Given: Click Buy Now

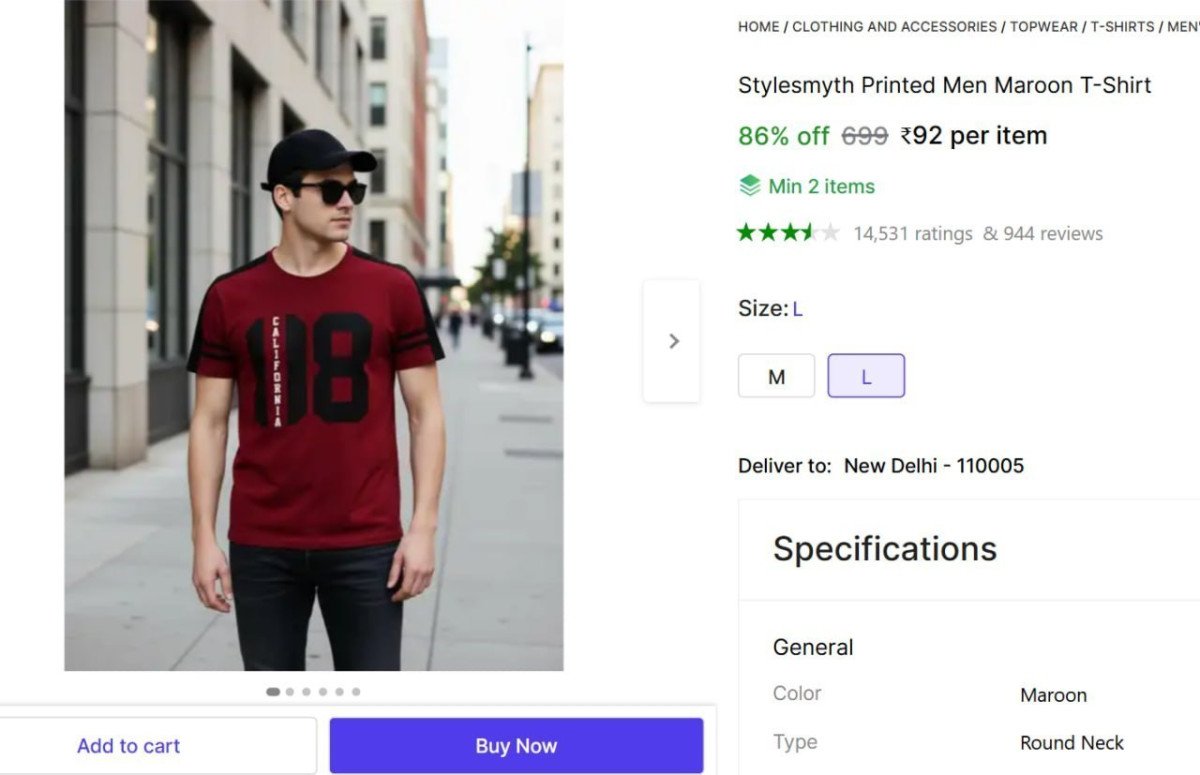Looking at the screenshot, I should click(x=516, y=745).
